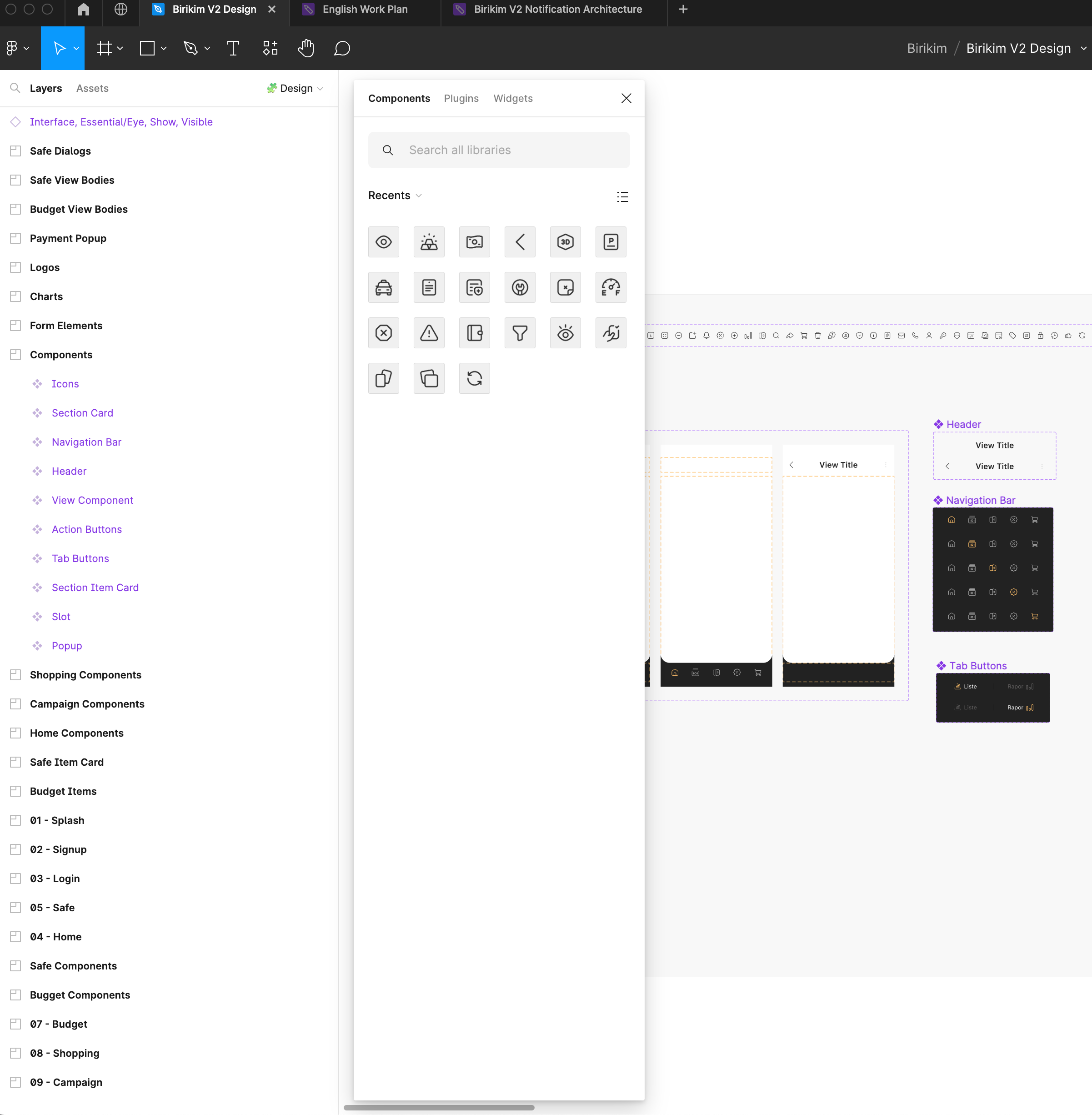
Task: Insert the circled X icon component
Action: click(384, 333)
